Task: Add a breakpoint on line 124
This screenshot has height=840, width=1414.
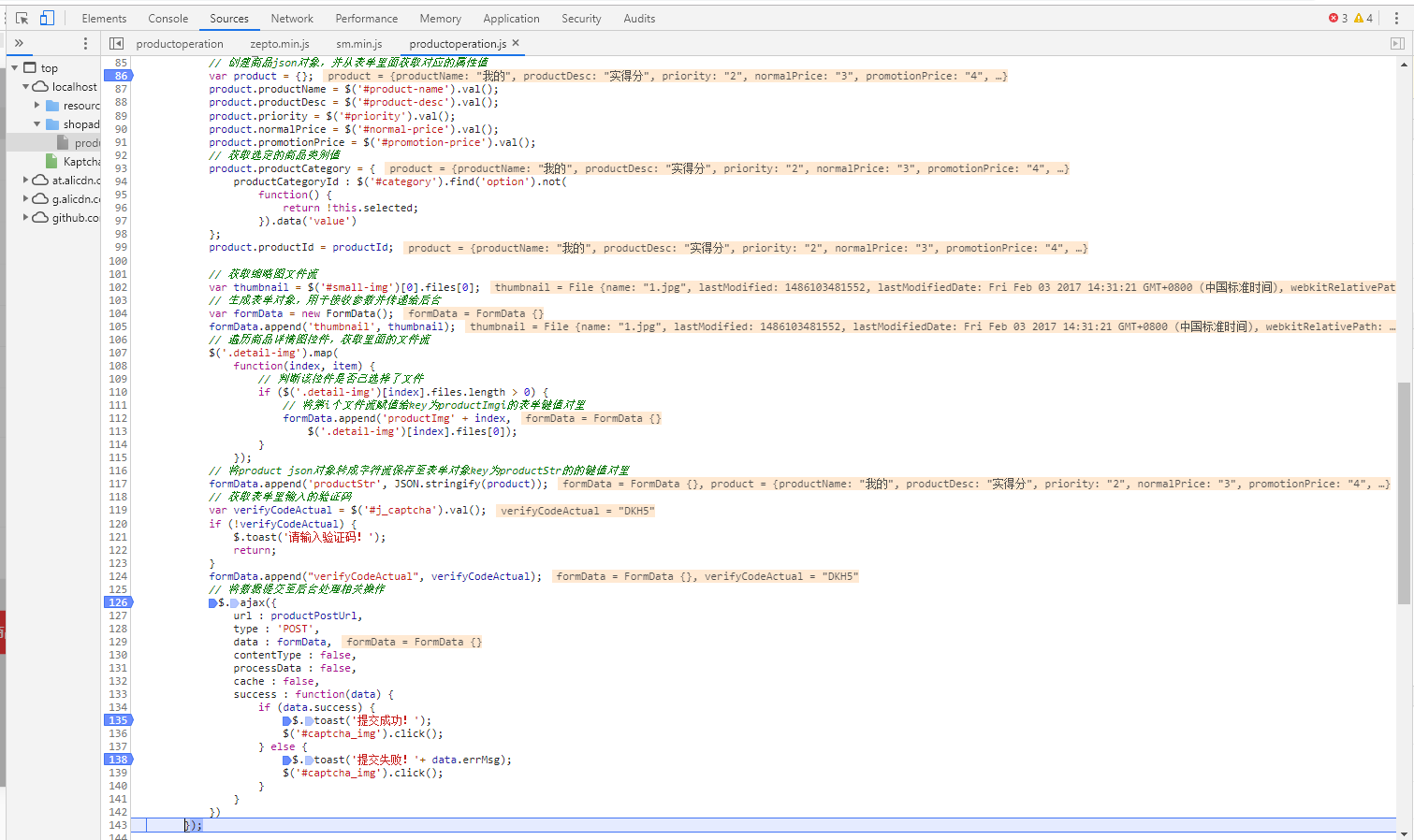Action: pos(118,576)
